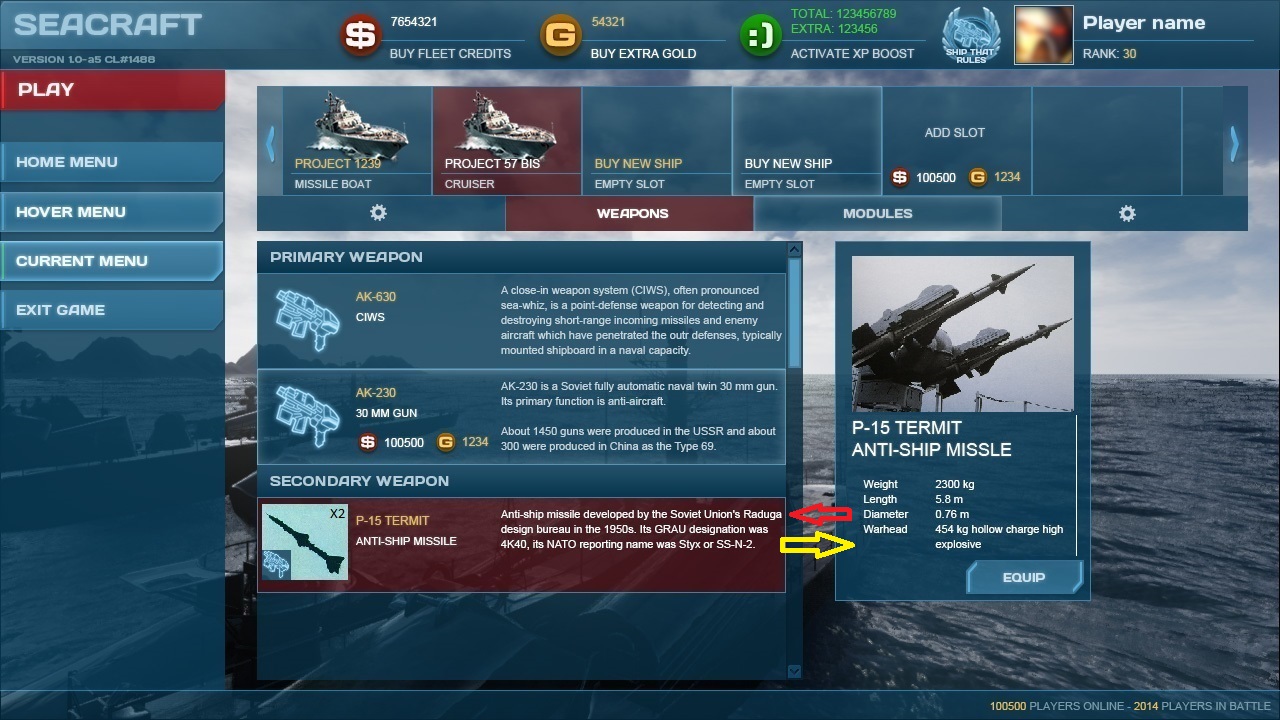Open the right gear settings tab
This screenshot has width=1280, height=720.
[1127, 213]
